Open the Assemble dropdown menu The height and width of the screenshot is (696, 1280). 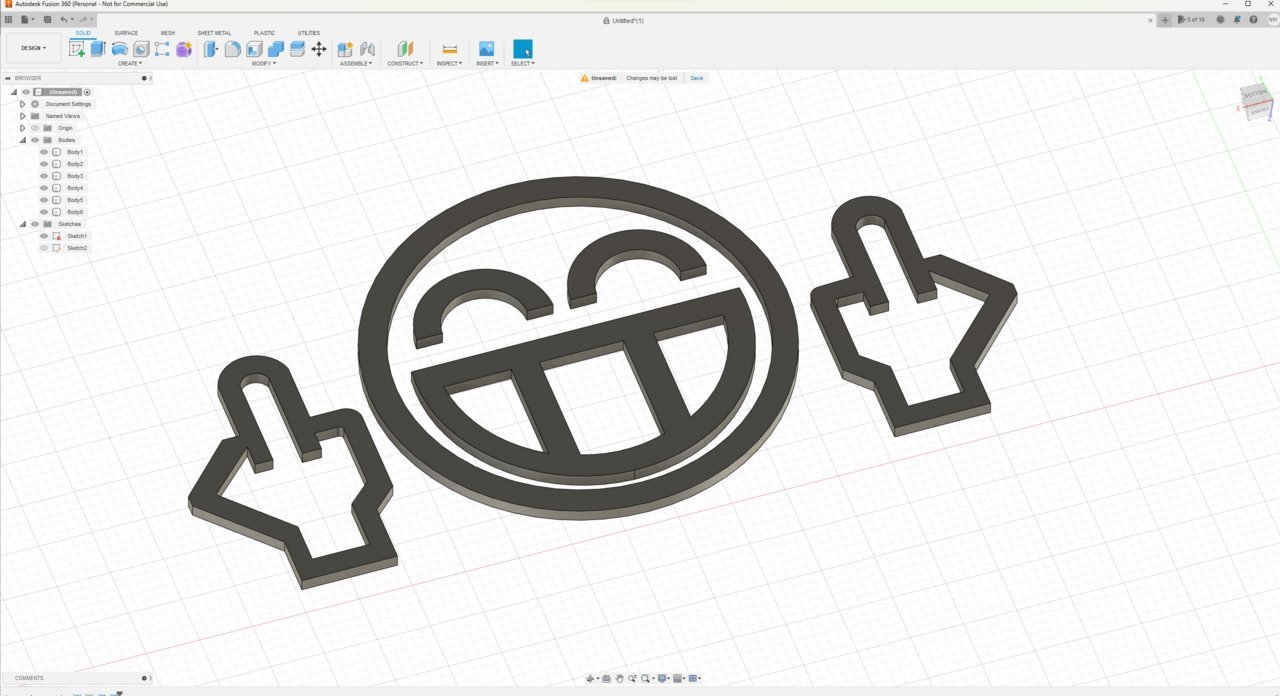tap(356, 63)
